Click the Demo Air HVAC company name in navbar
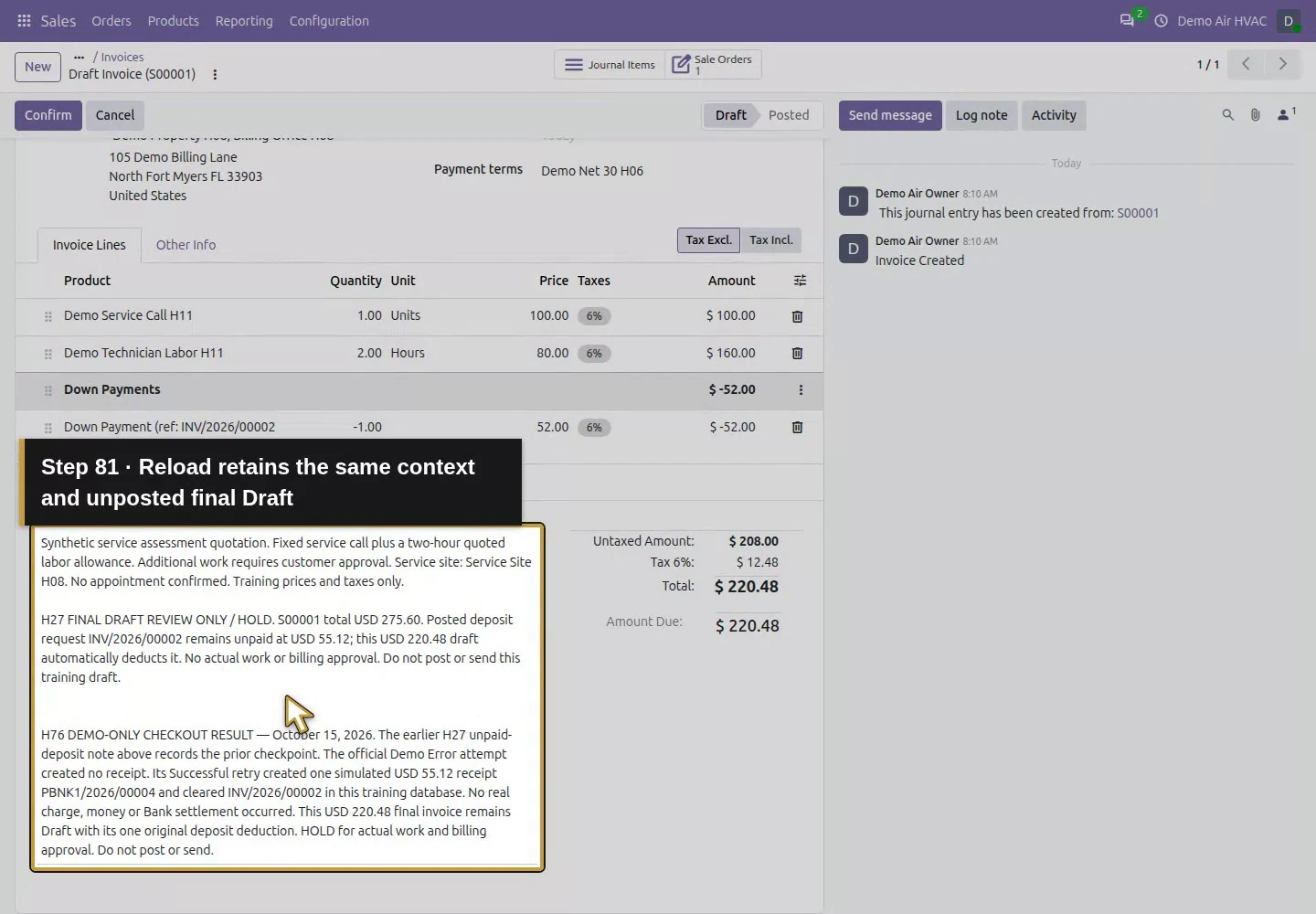This screenshot has width=1316, height=914. pyautogui.click(x=1222, y=20)
